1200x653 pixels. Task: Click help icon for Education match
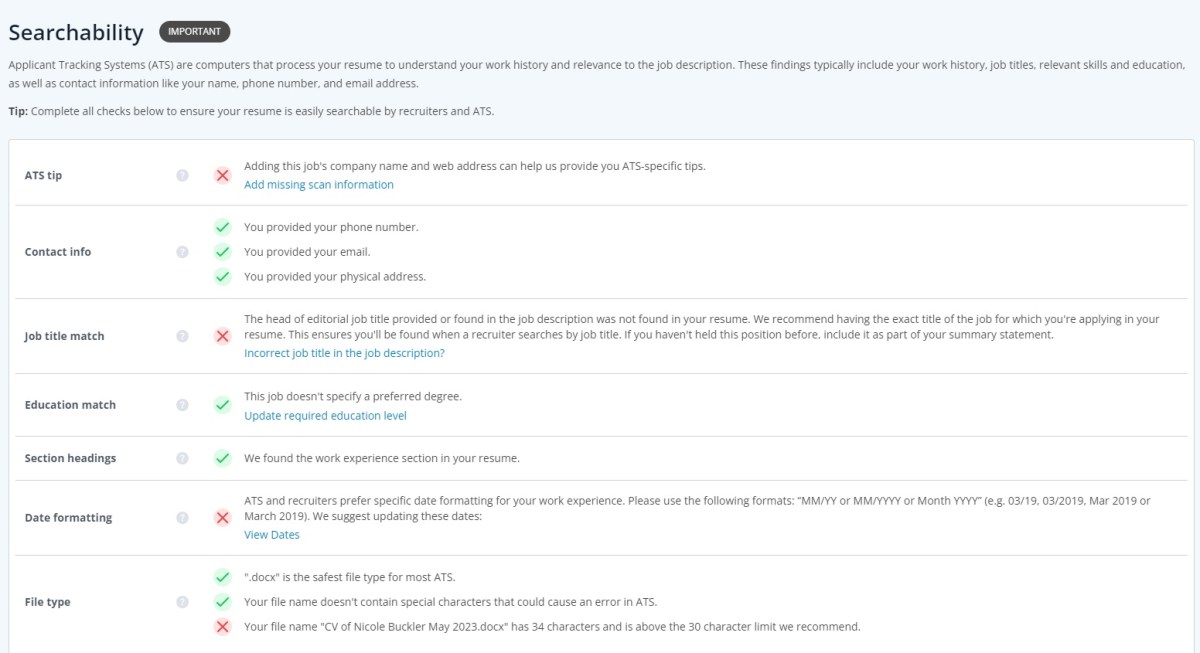(x=182, y=405)
